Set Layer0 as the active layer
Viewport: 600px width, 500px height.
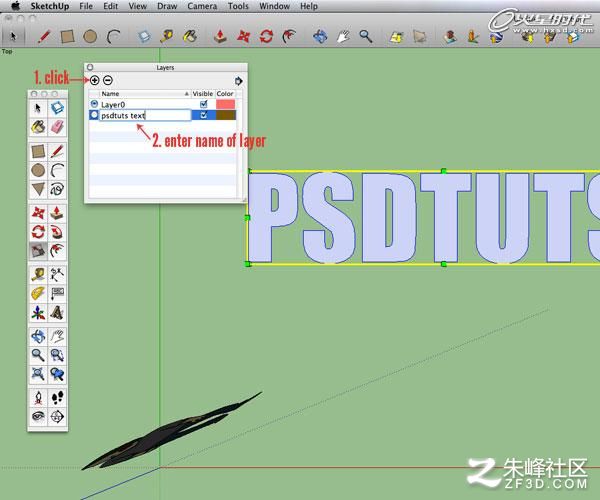(94, 104)
